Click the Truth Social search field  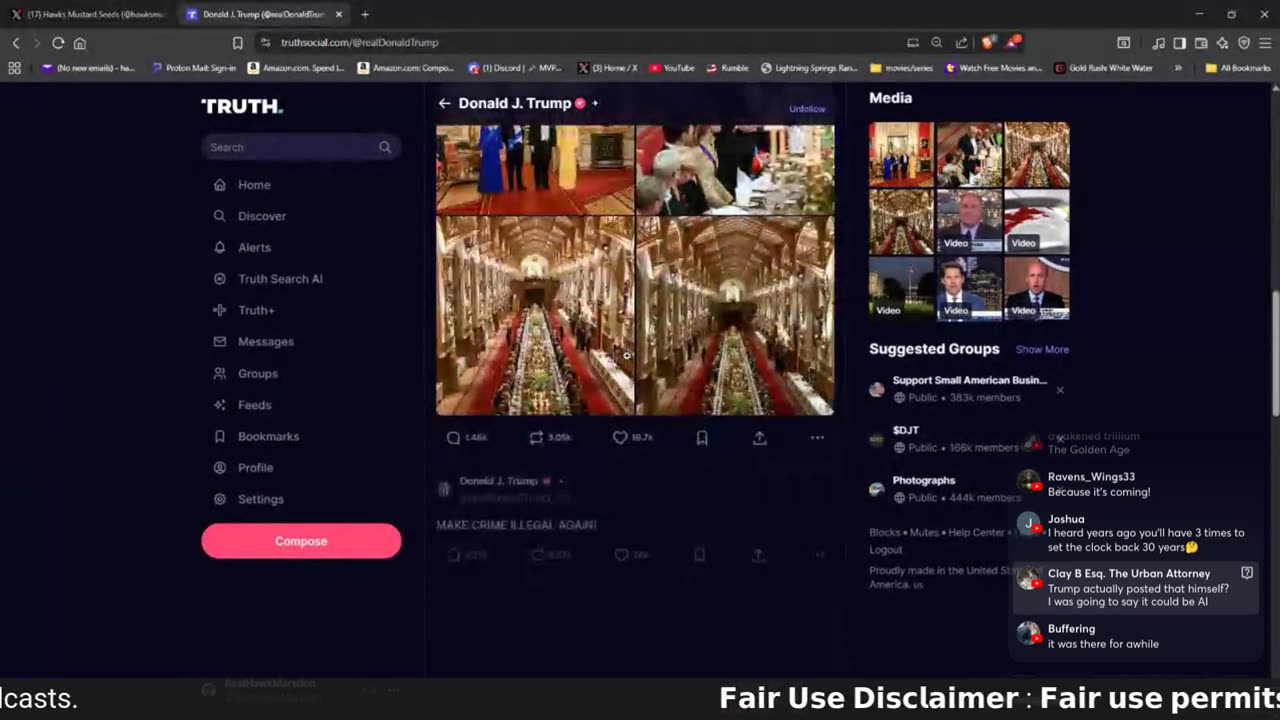coord(301,147)
